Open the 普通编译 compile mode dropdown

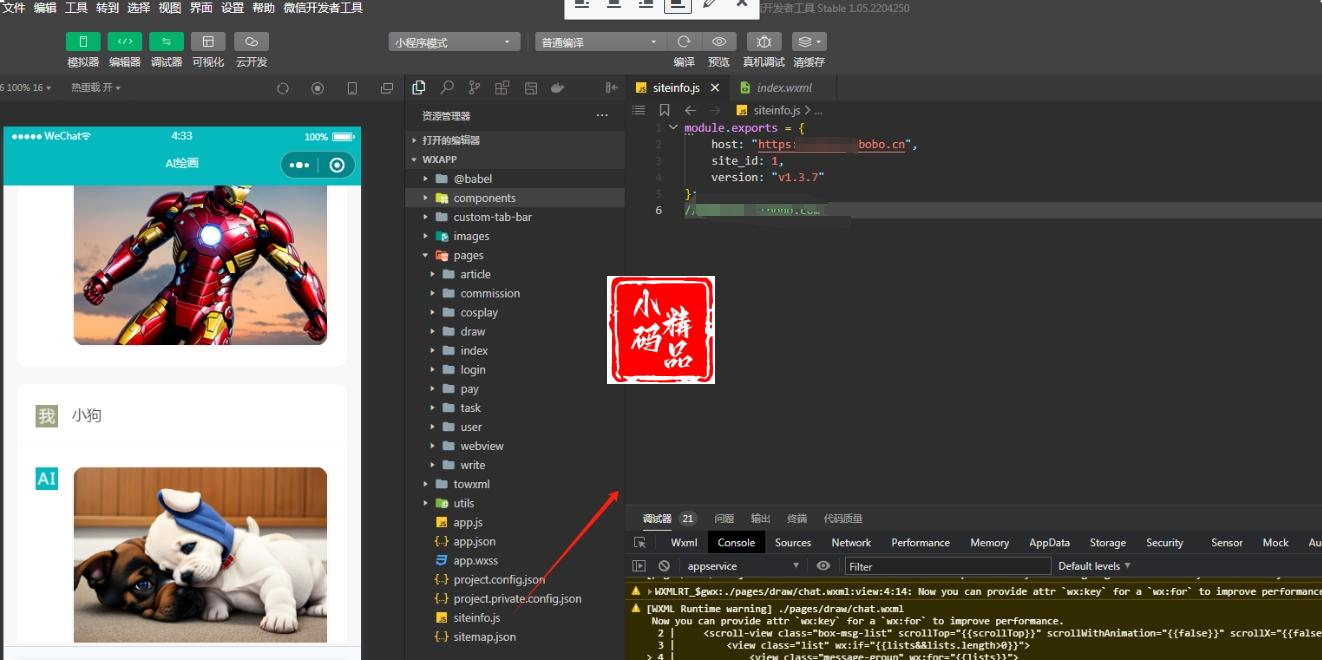(600, 42)
